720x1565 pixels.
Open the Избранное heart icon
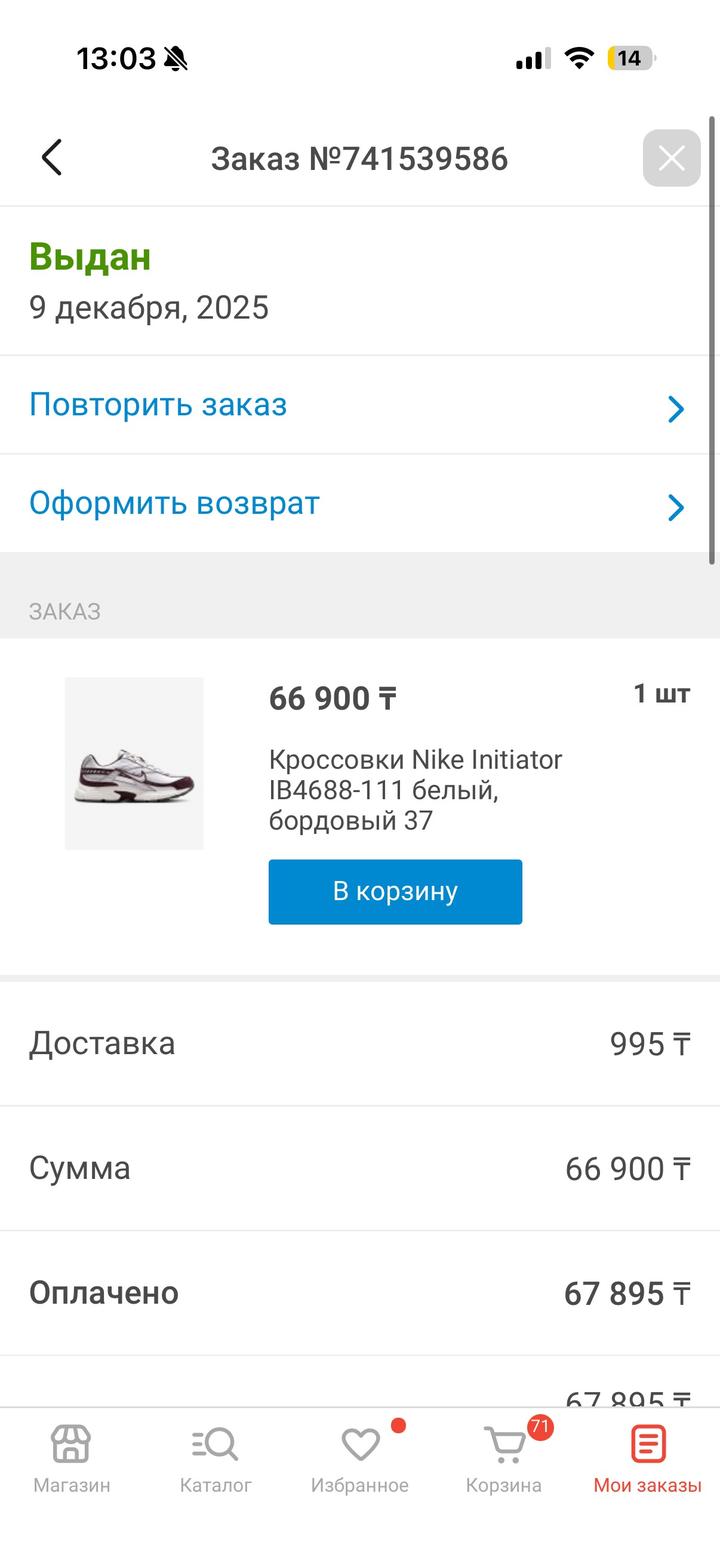pyautogui.click(x=360, y=1445)
